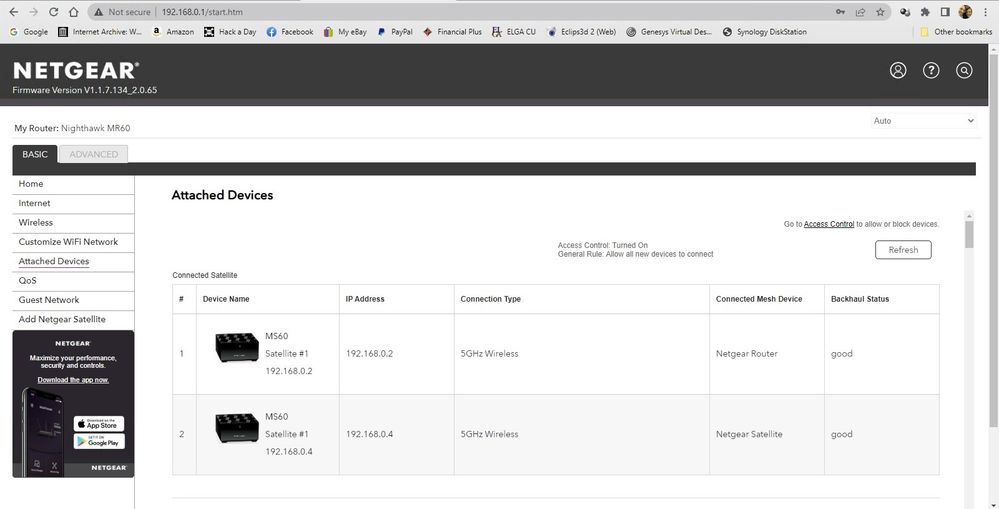Bookmark this page with the star icon

tap(880, 12)
